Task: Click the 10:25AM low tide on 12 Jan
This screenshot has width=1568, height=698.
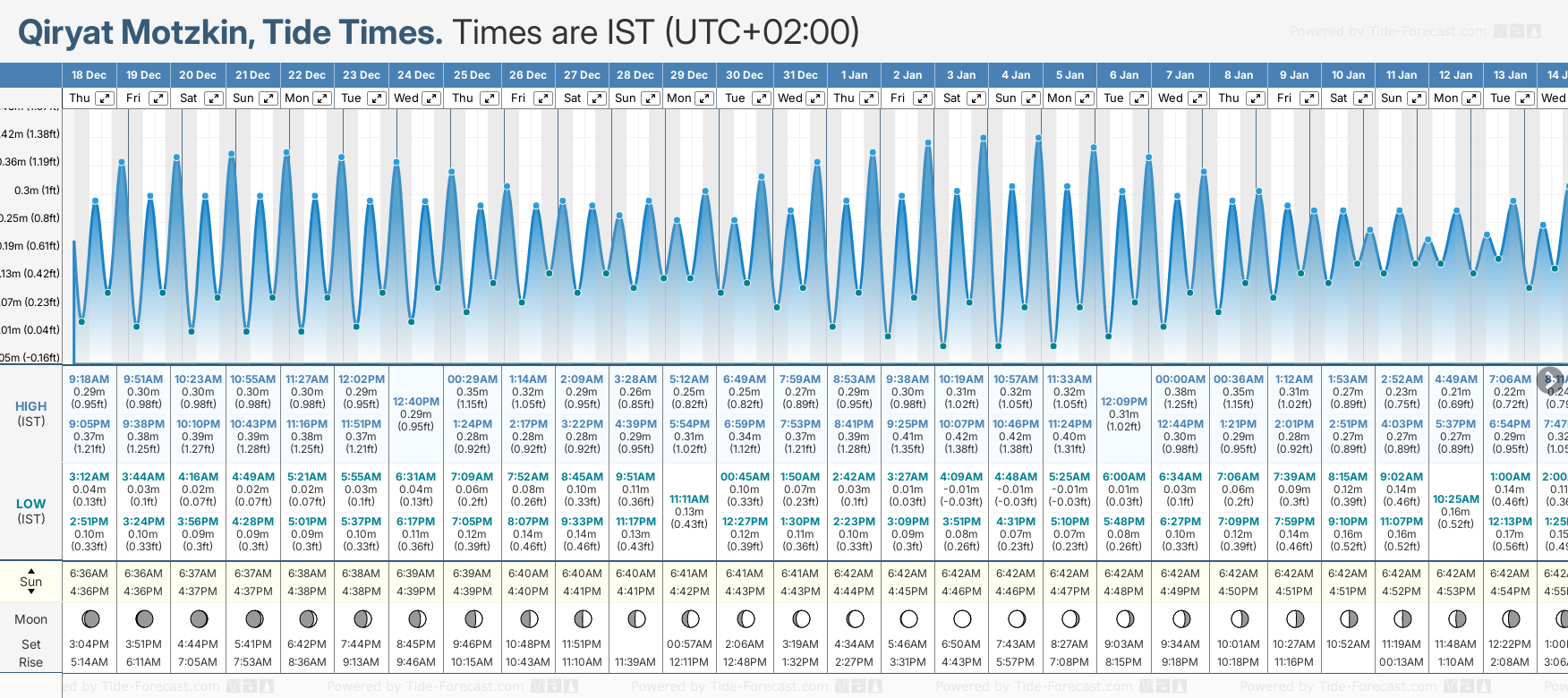Action: tap(1456, 499)
